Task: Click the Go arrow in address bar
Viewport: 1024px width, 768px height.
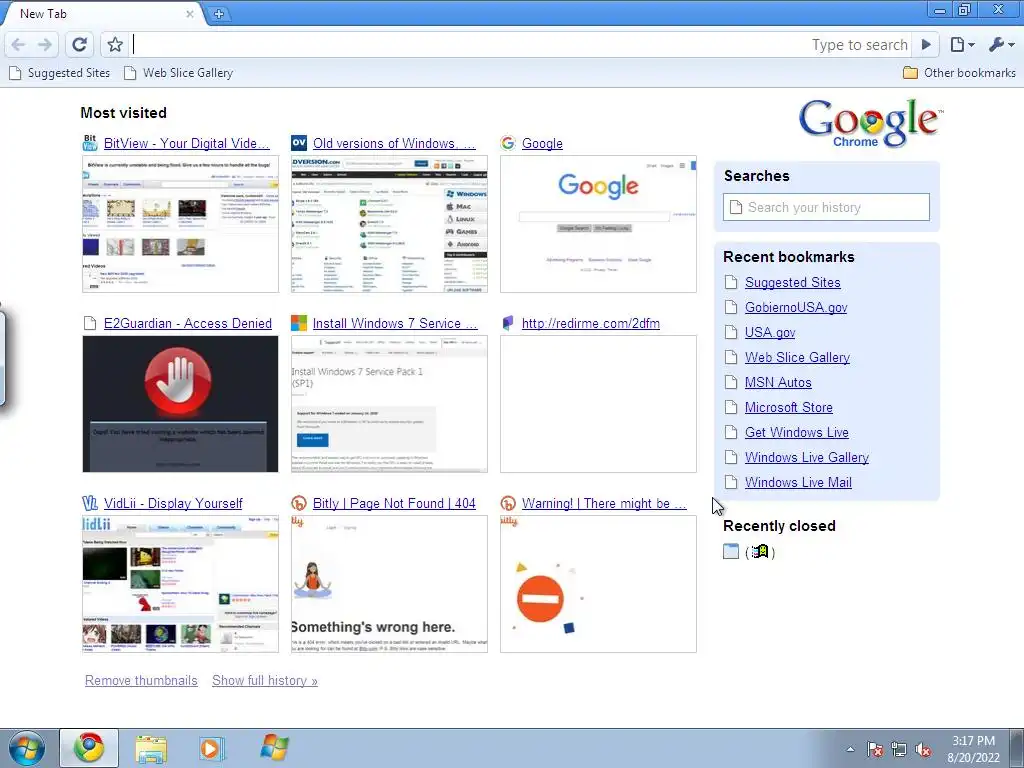Action: click(x=925, y=44)
